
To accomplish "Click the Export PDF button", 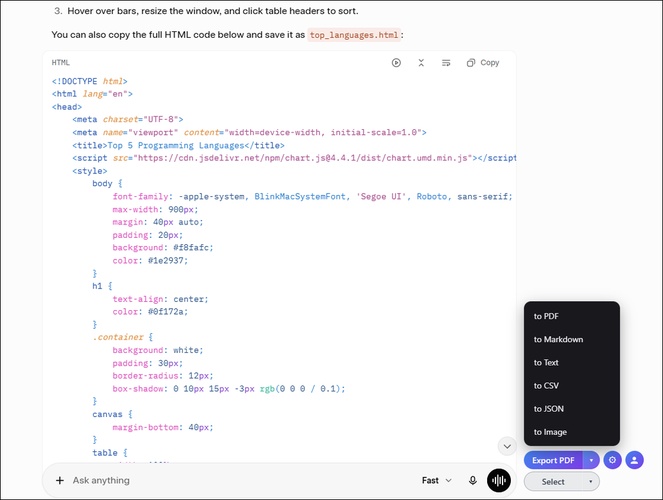I will [553, 460].
